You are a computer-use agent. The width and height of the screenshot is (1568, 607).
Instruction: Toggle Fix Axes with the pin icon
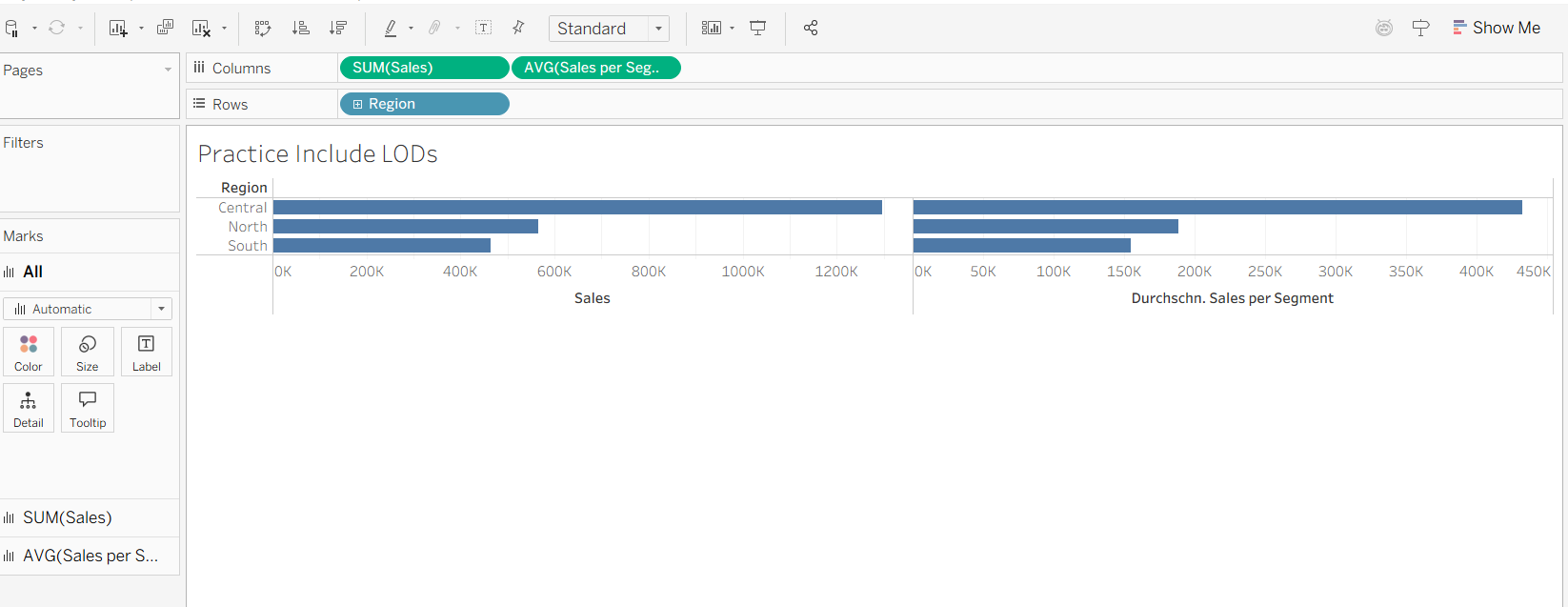518,29
